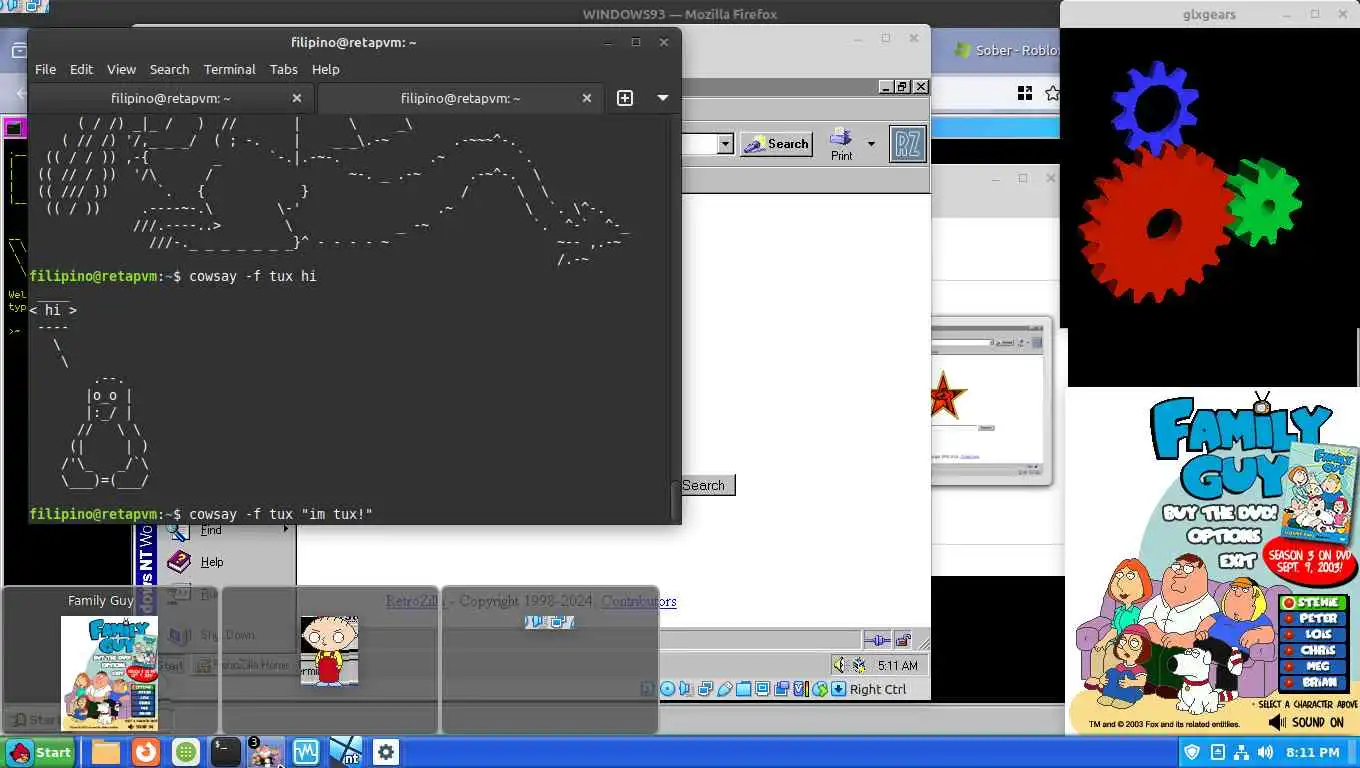Click the 8:11 PM clock

coord(1312,752)
